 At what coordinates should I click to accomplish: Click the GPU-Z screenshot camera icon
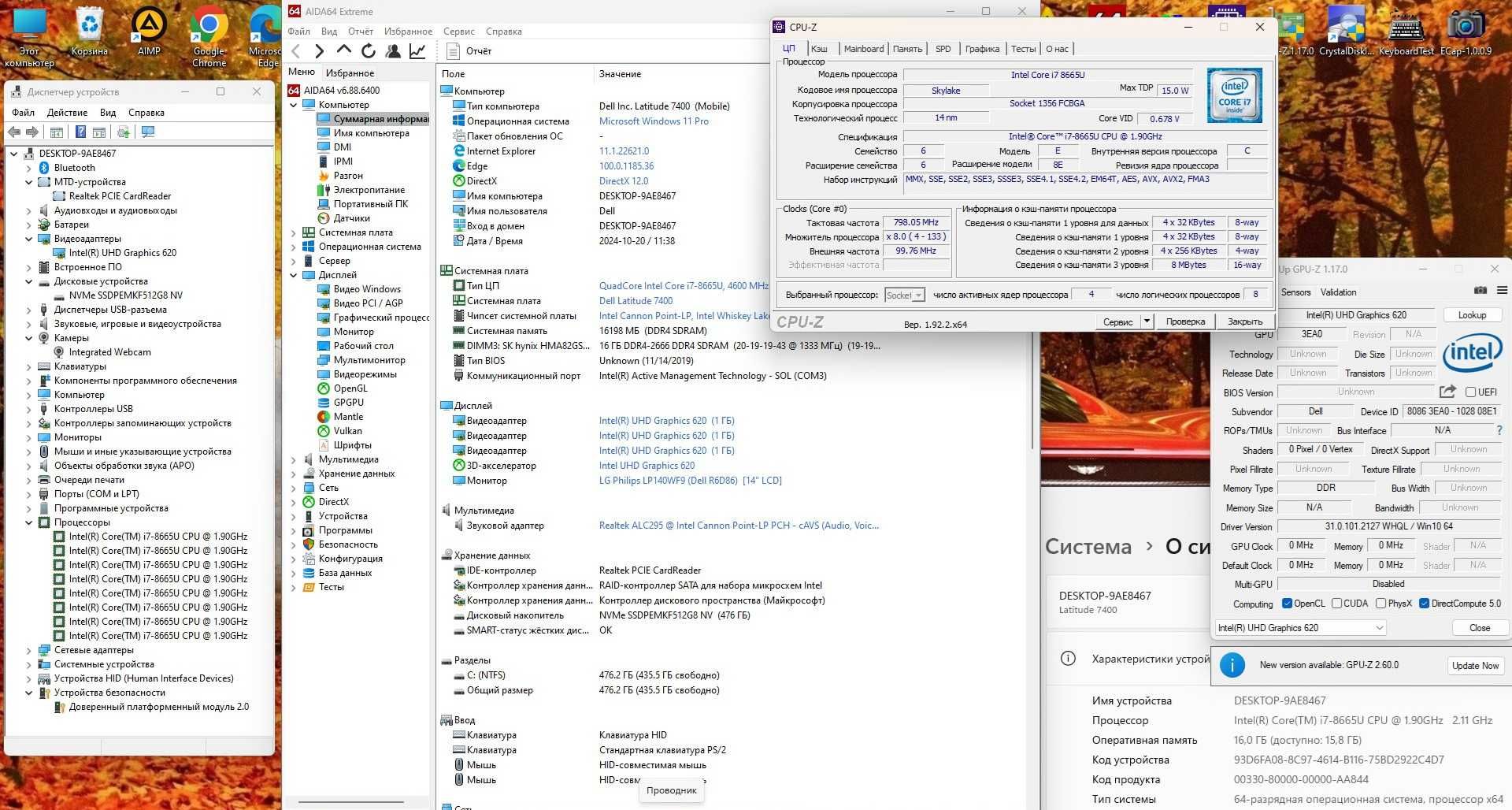tap(1480, 291)
